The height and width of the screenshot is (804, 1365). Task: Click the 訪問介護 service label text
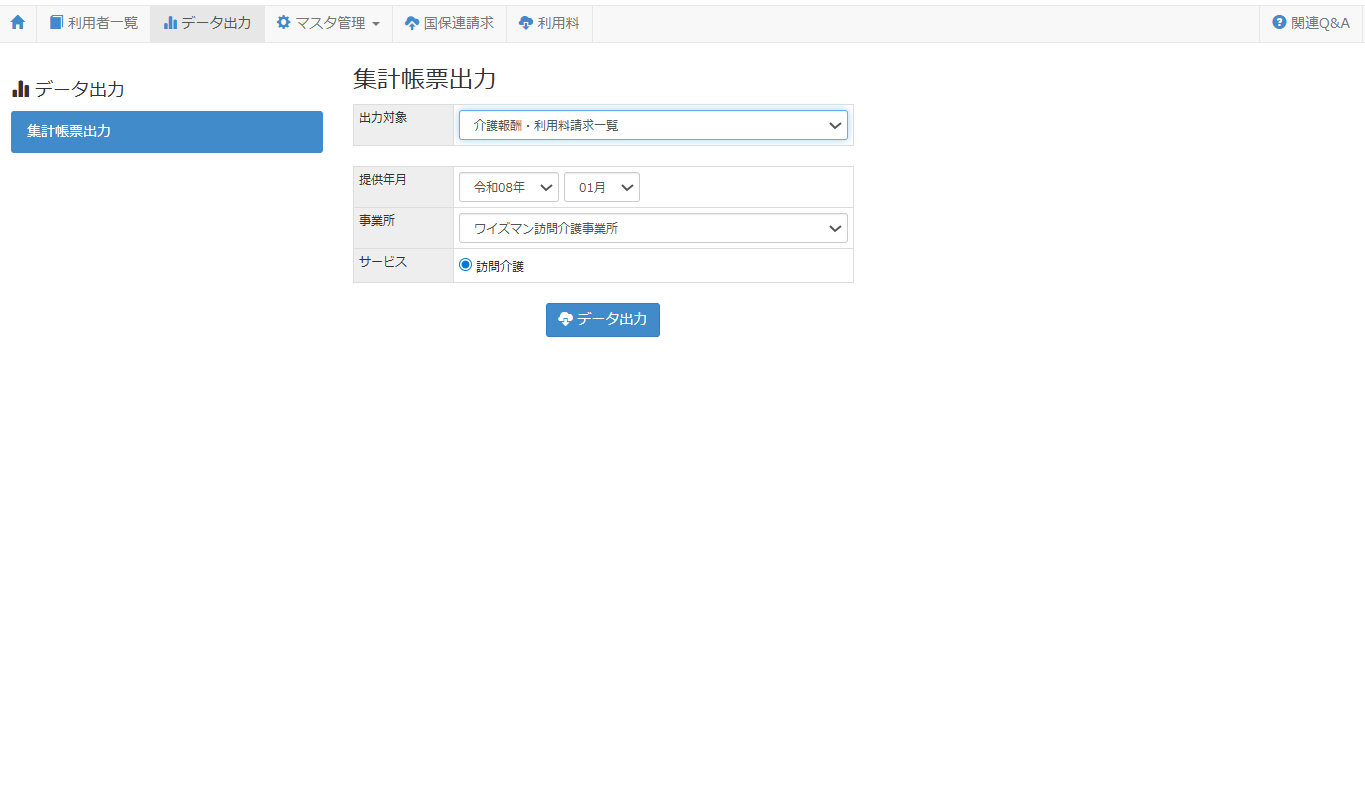(x=500, y=266)
